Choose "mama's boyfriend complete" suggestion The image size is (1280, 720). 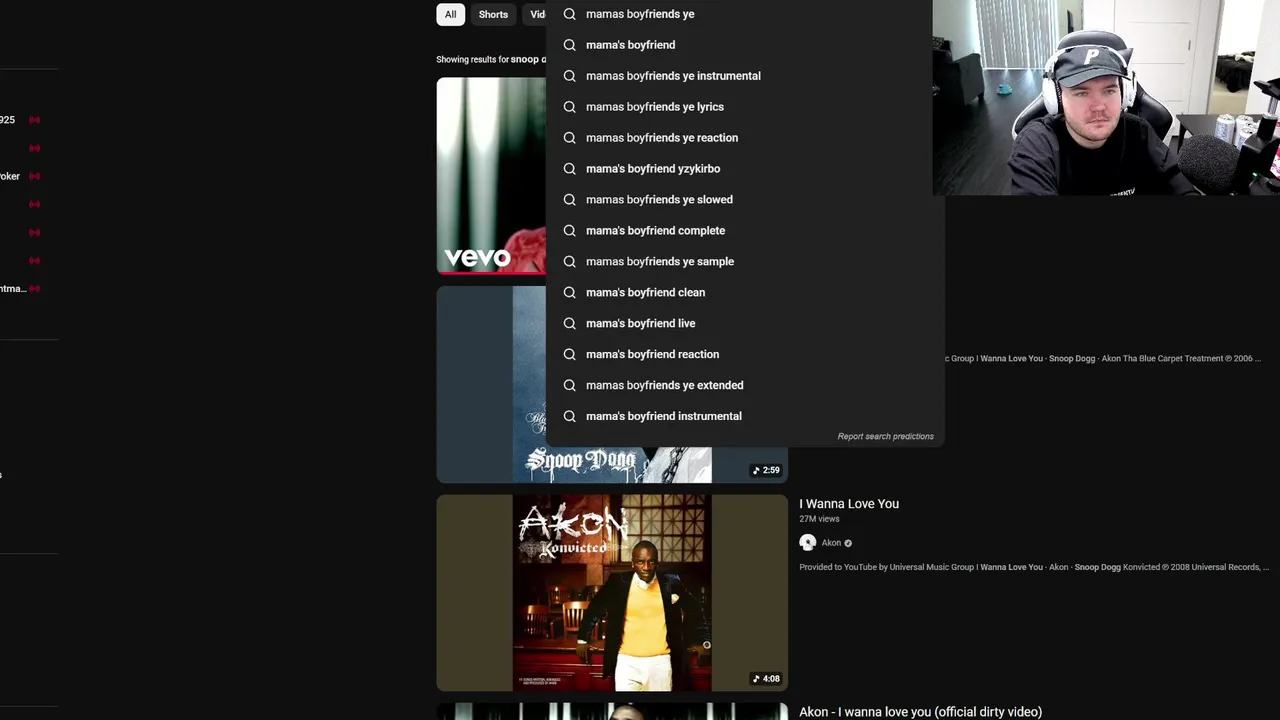click(744, 231)
